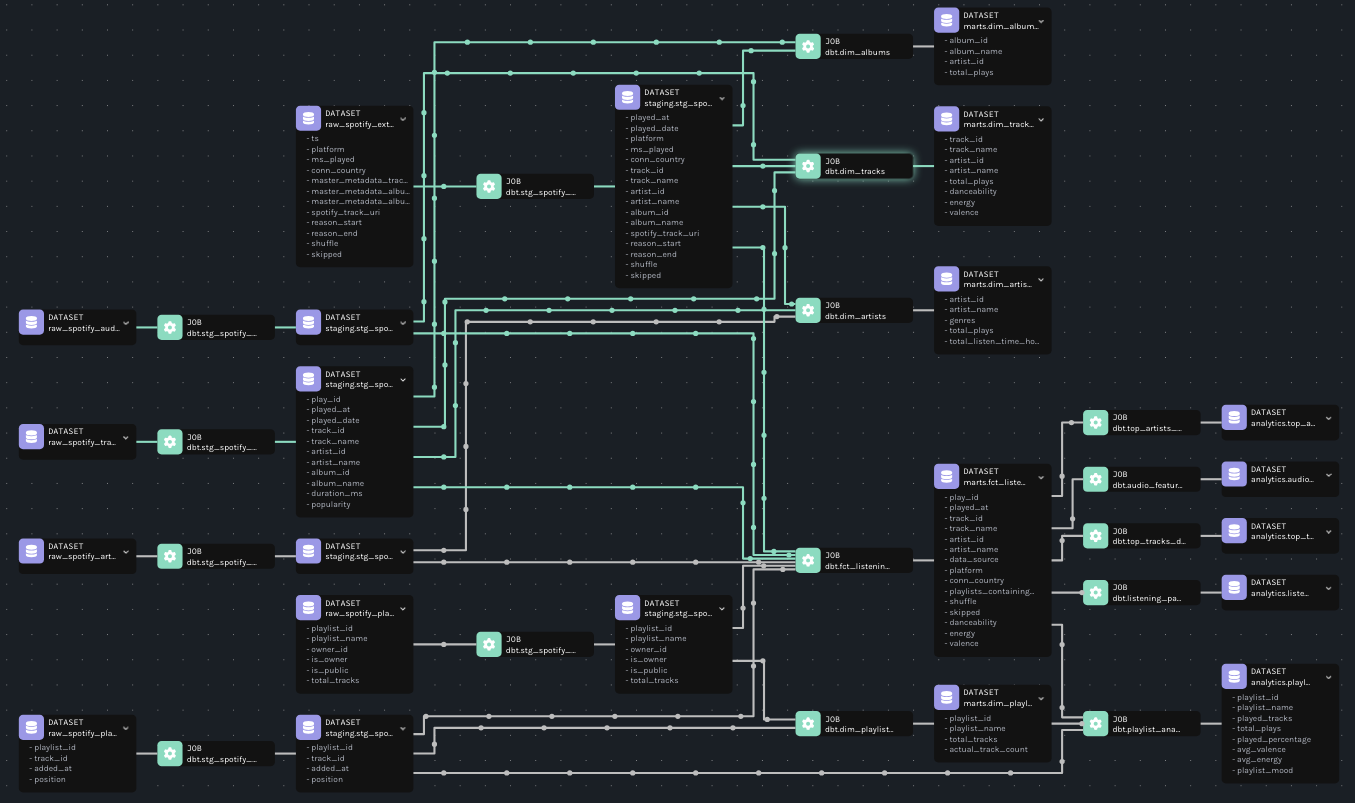Select the gear icon of highlighted dbt.dim_tracks job
This screenshot has width=1355, height=803.
click(808, 166)
